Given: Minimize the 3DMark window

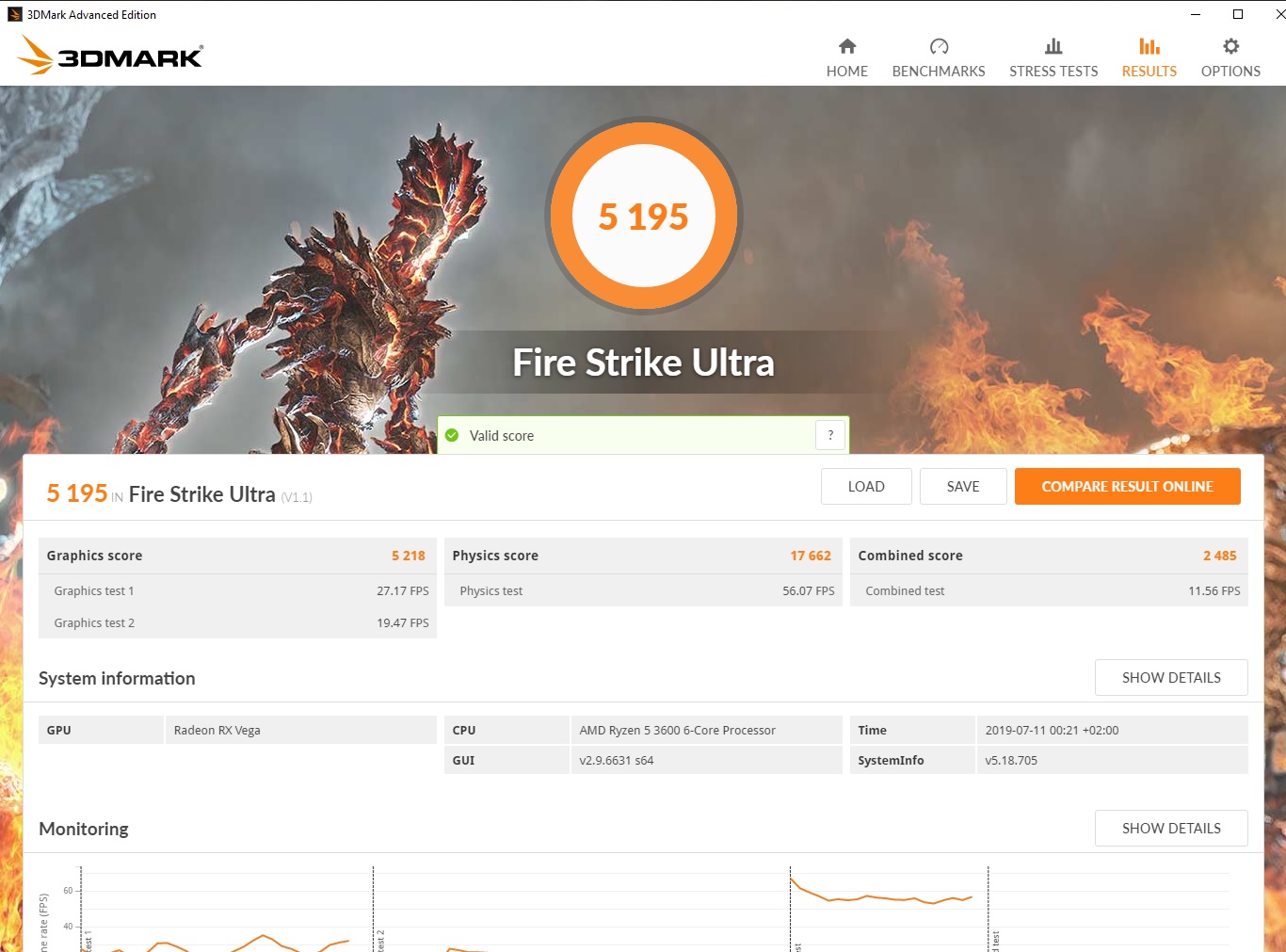Looking at the screenshot, I should [1196, 14].
